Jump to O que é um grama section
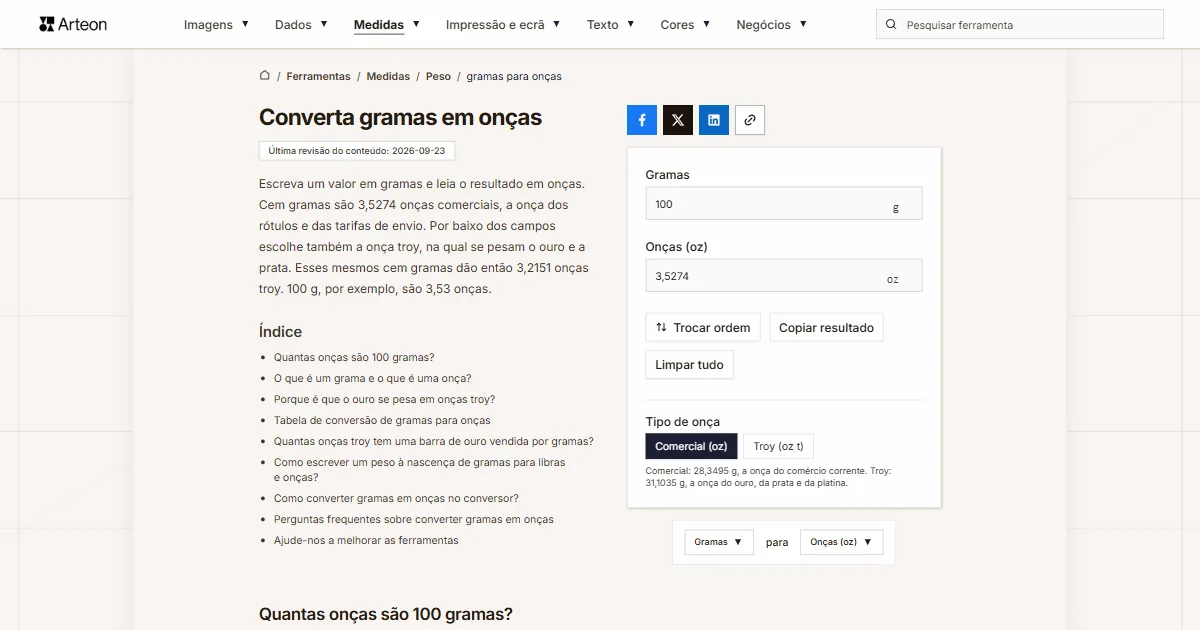Screen dimensions: 1200x630 click(x=372, y=378)
